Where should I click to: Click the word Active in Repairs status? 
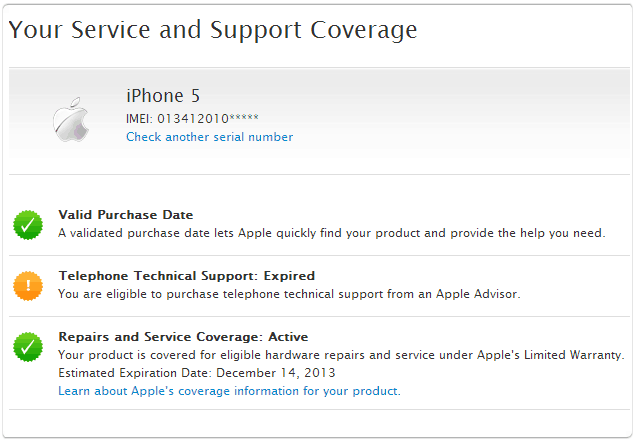[288, 337]
